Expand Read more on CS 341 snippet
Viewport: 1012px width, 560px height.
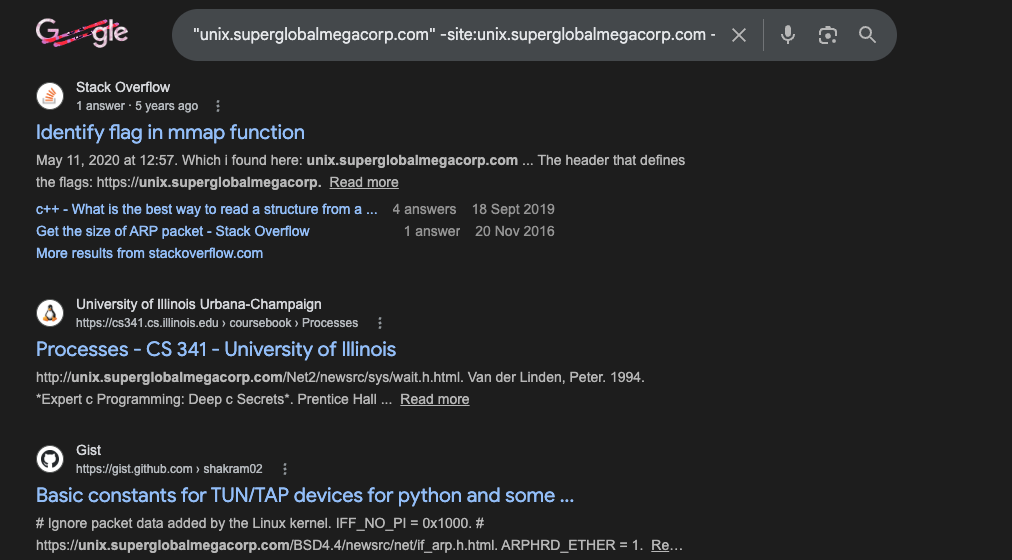pyautogui.click(x=435, y=399)
